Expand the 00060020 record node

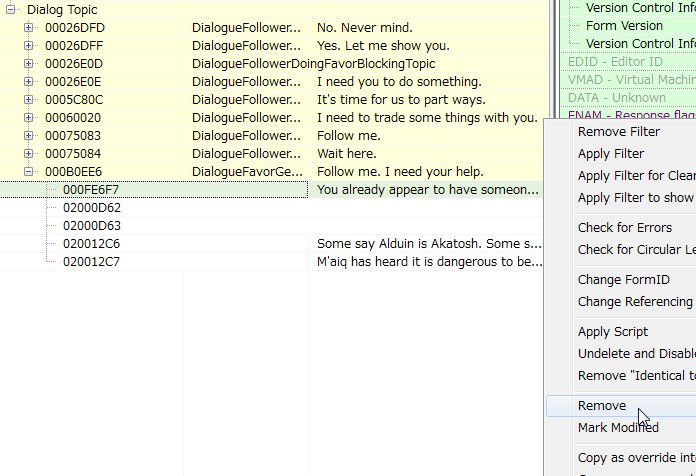pyautogui.click(x=28, y=117)
